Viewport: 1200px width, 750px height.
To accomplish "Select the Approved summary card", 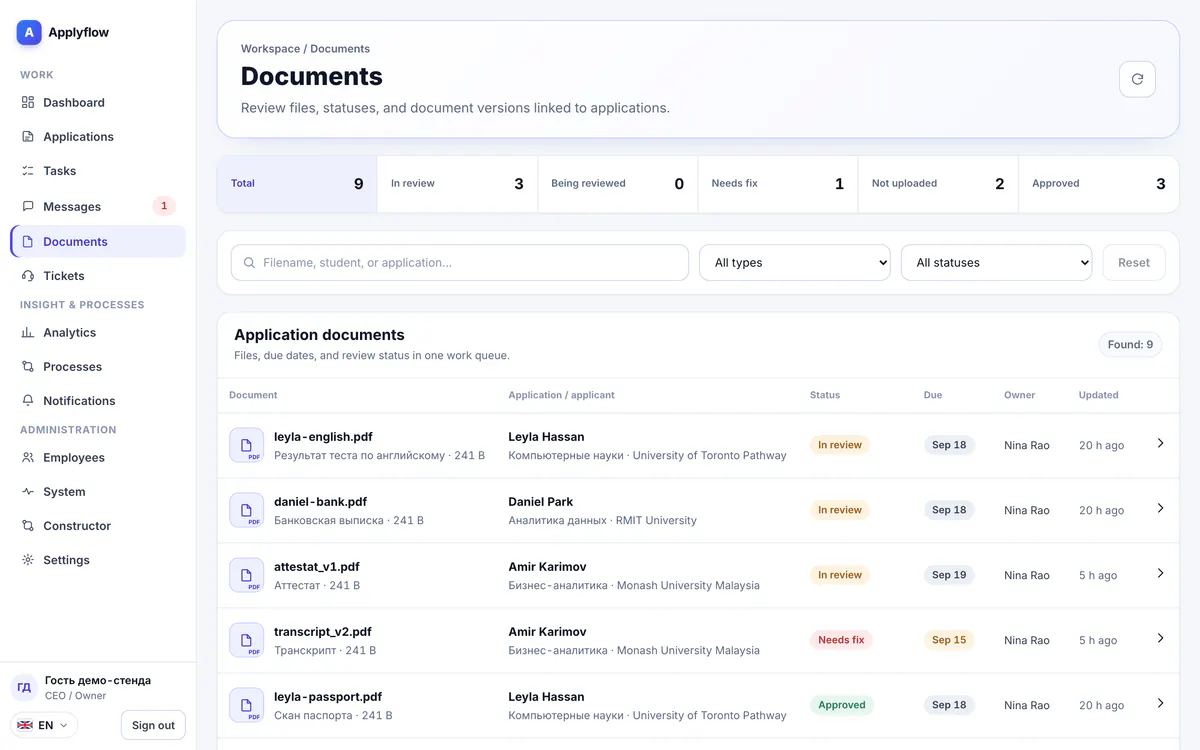I will 1098,184.
